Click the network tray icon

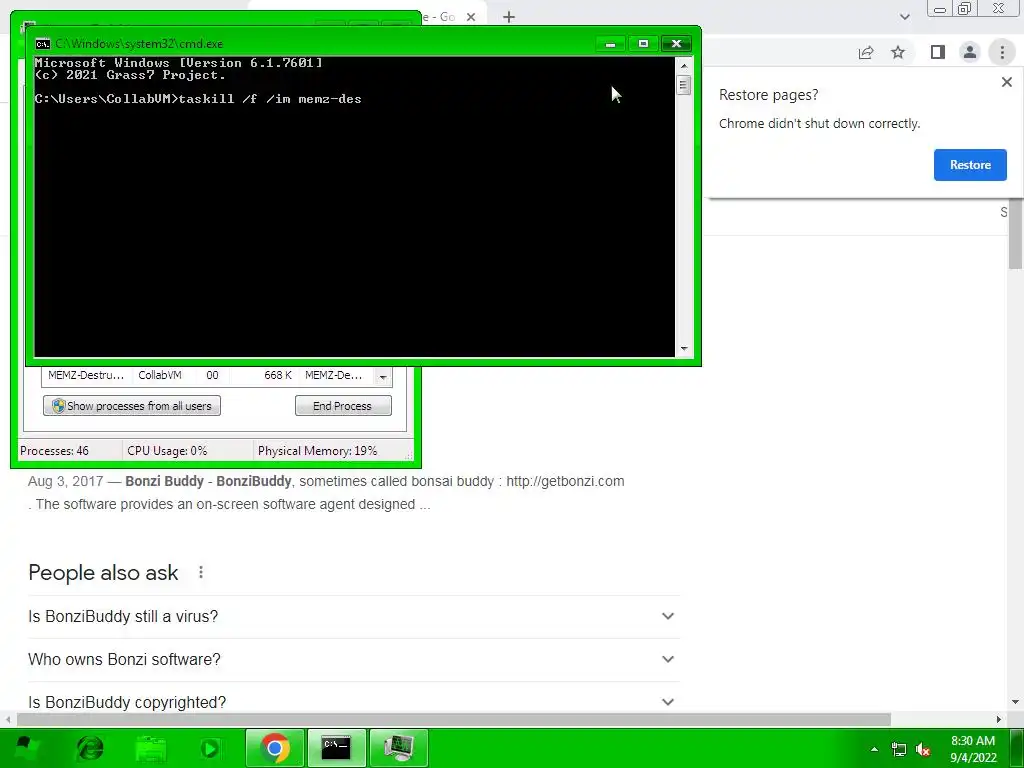coord(899,750)
